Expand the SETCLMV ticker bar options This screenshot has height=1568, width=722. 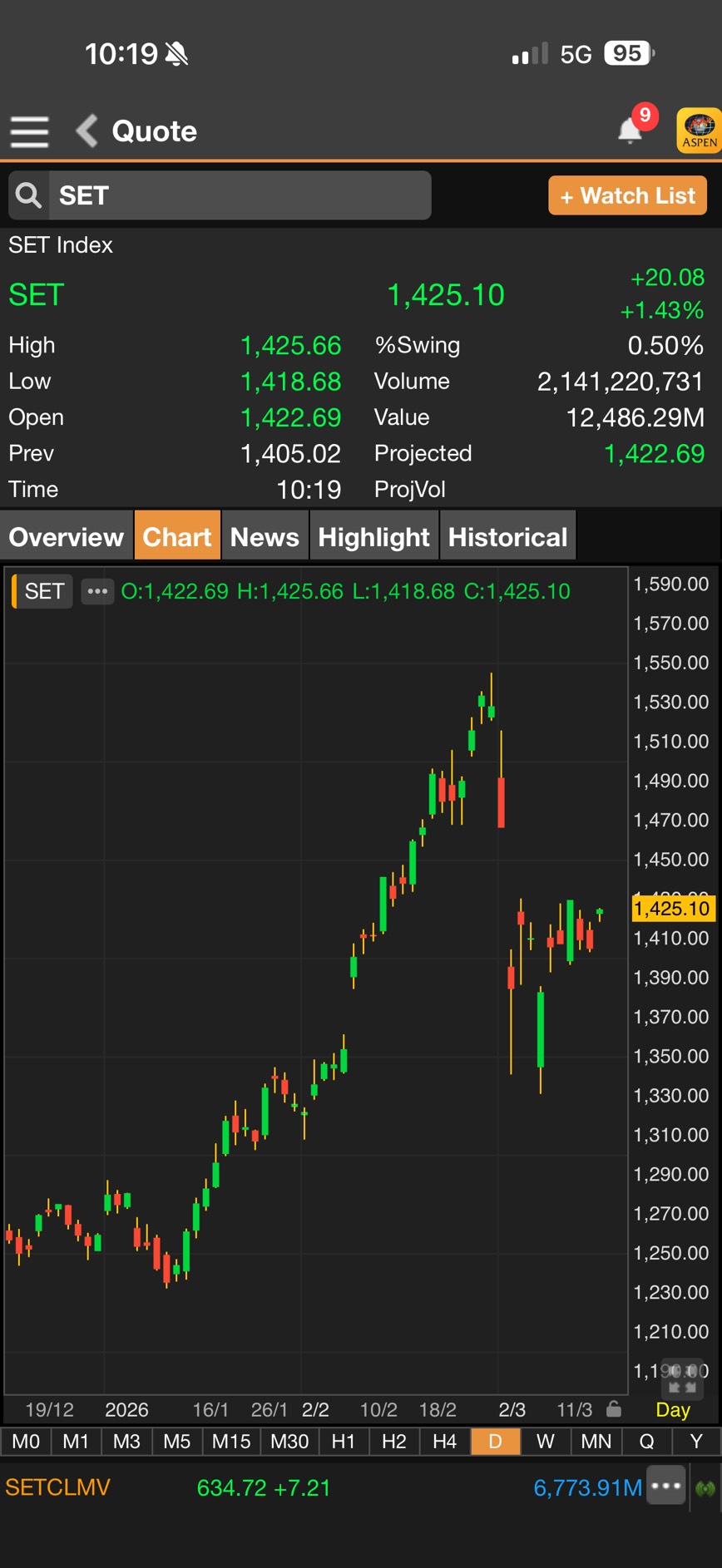pos(666,1487)
